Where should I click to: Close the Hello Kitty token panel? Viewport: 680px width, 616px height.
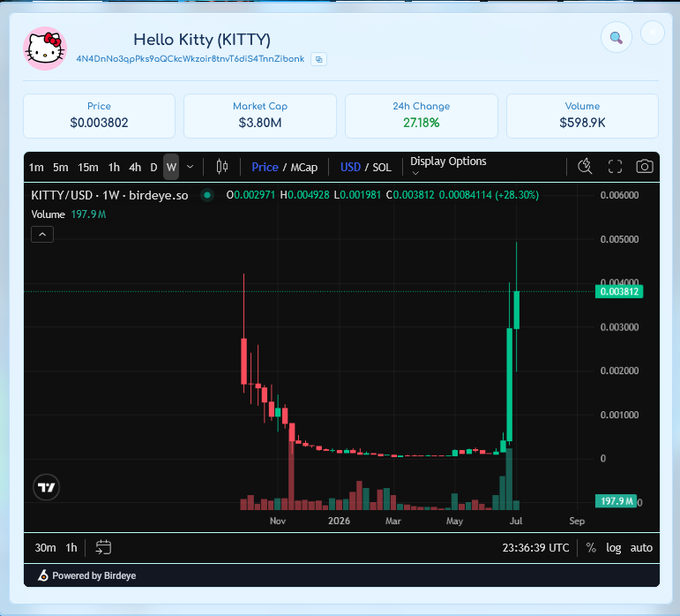(x=652, y=33)
